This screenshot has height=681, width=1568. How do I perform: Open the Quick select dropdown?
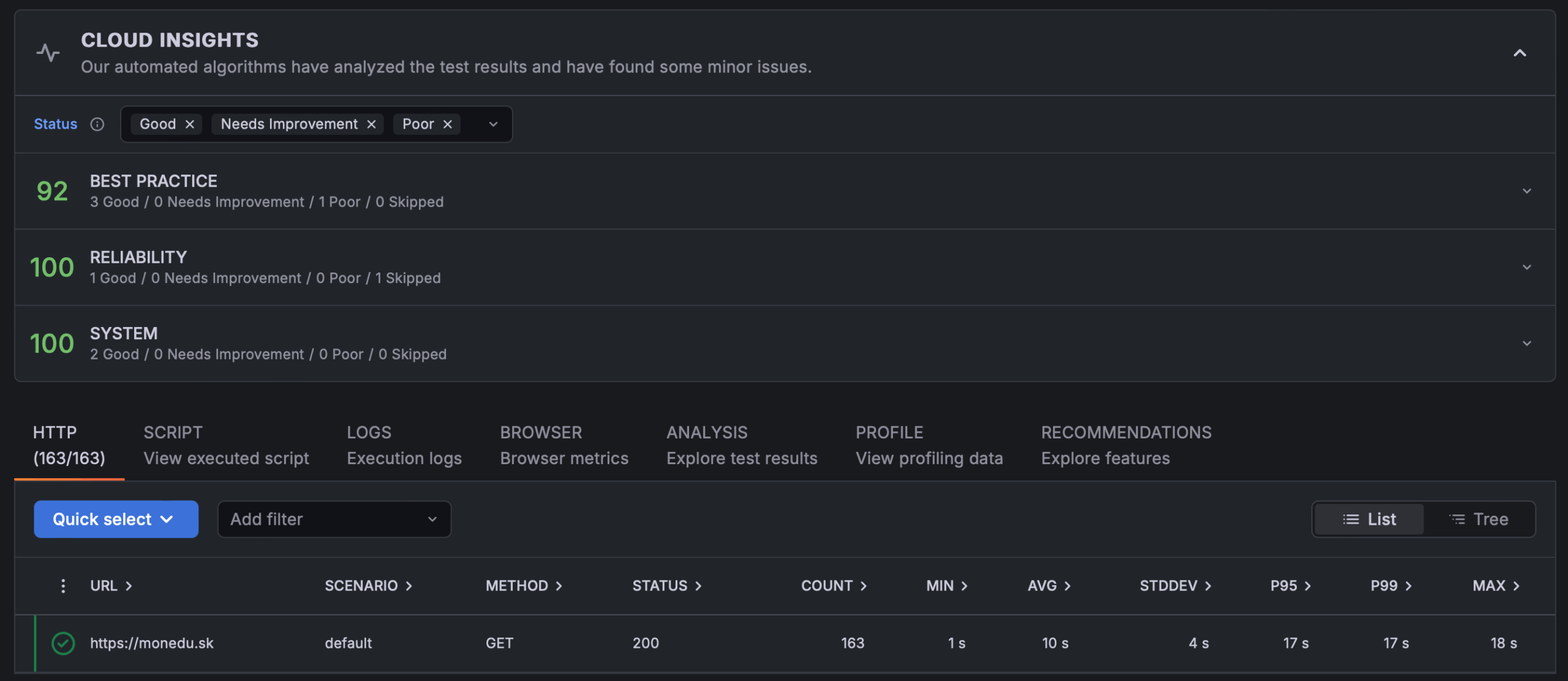point(116,519)
